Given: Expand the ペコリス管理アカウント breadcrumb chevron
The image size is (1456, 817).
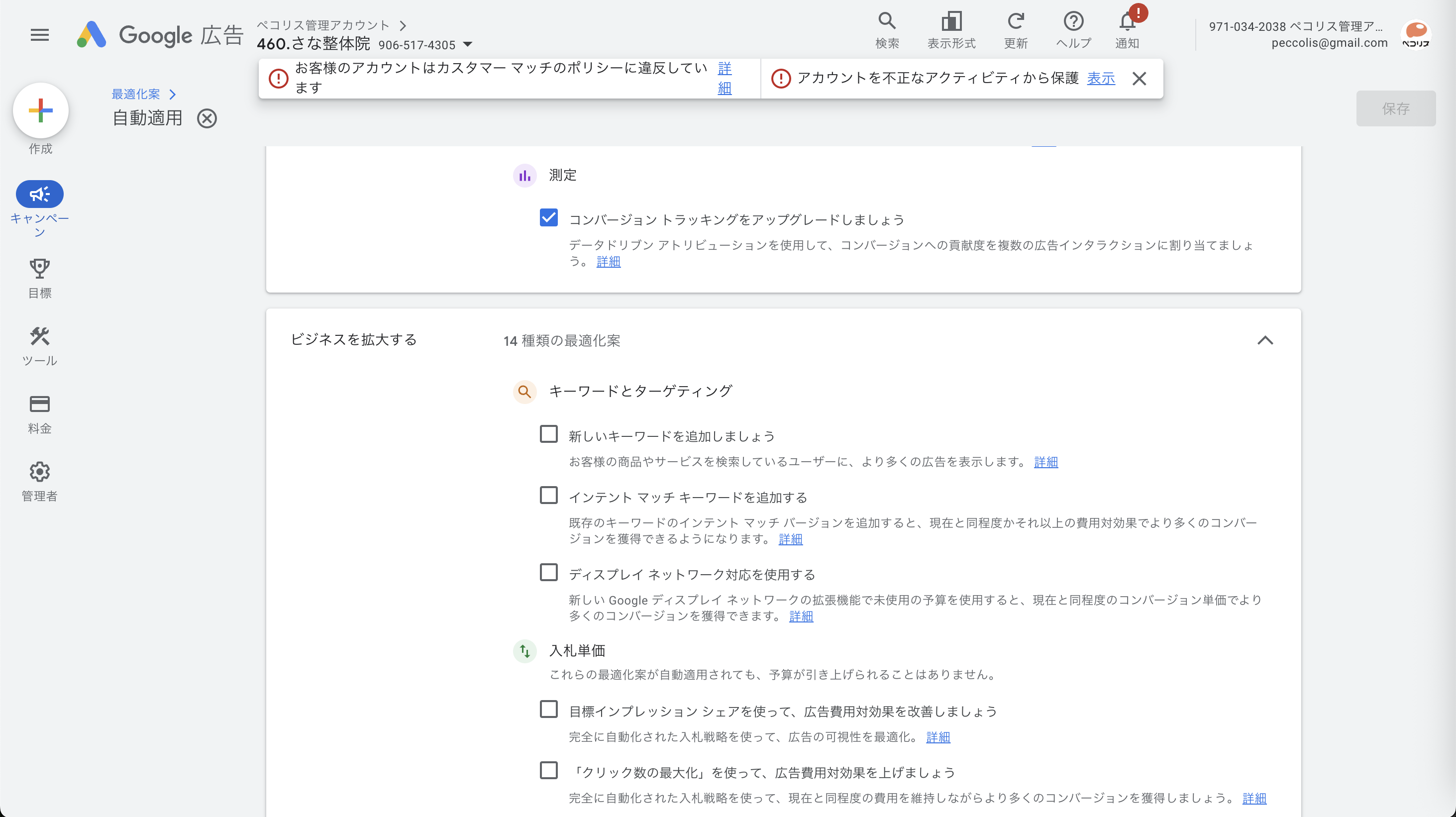Looking at the screenshot, I should [x=403, y=25].
